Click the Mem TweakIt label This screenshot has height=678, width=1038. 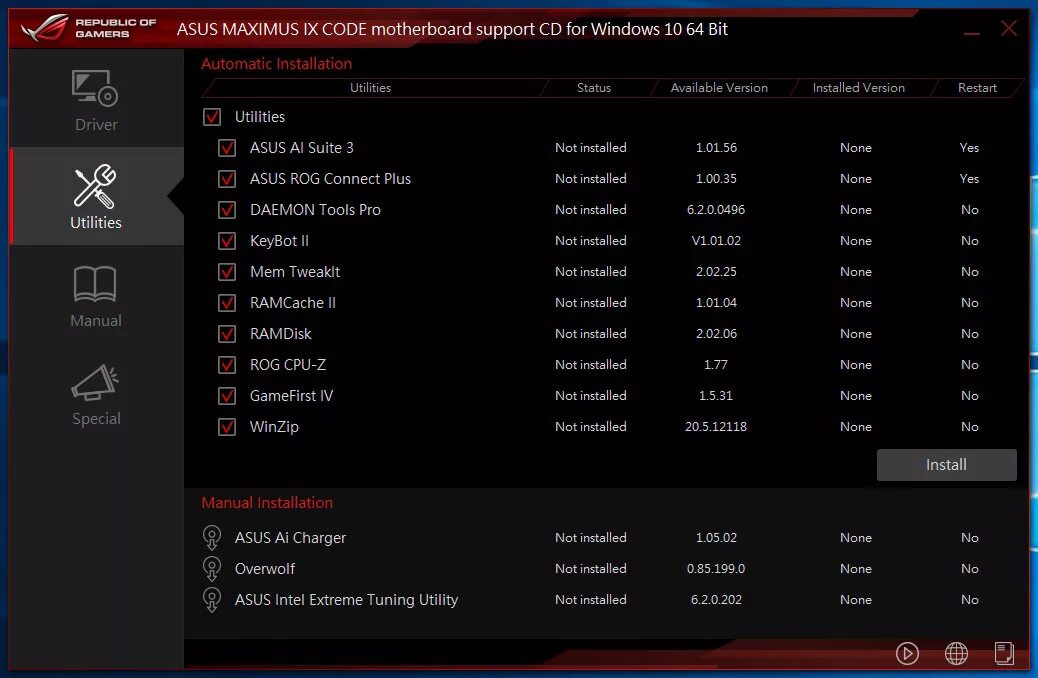tap(295, 272)
